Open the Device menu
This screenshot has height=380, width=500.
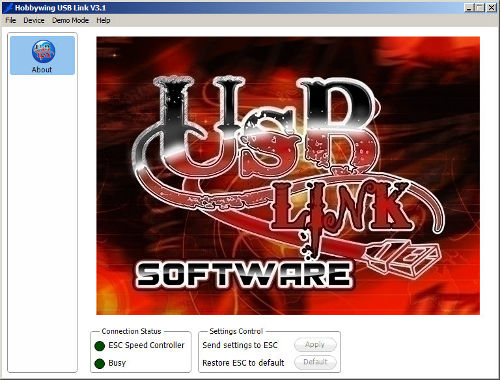point(34,20)
